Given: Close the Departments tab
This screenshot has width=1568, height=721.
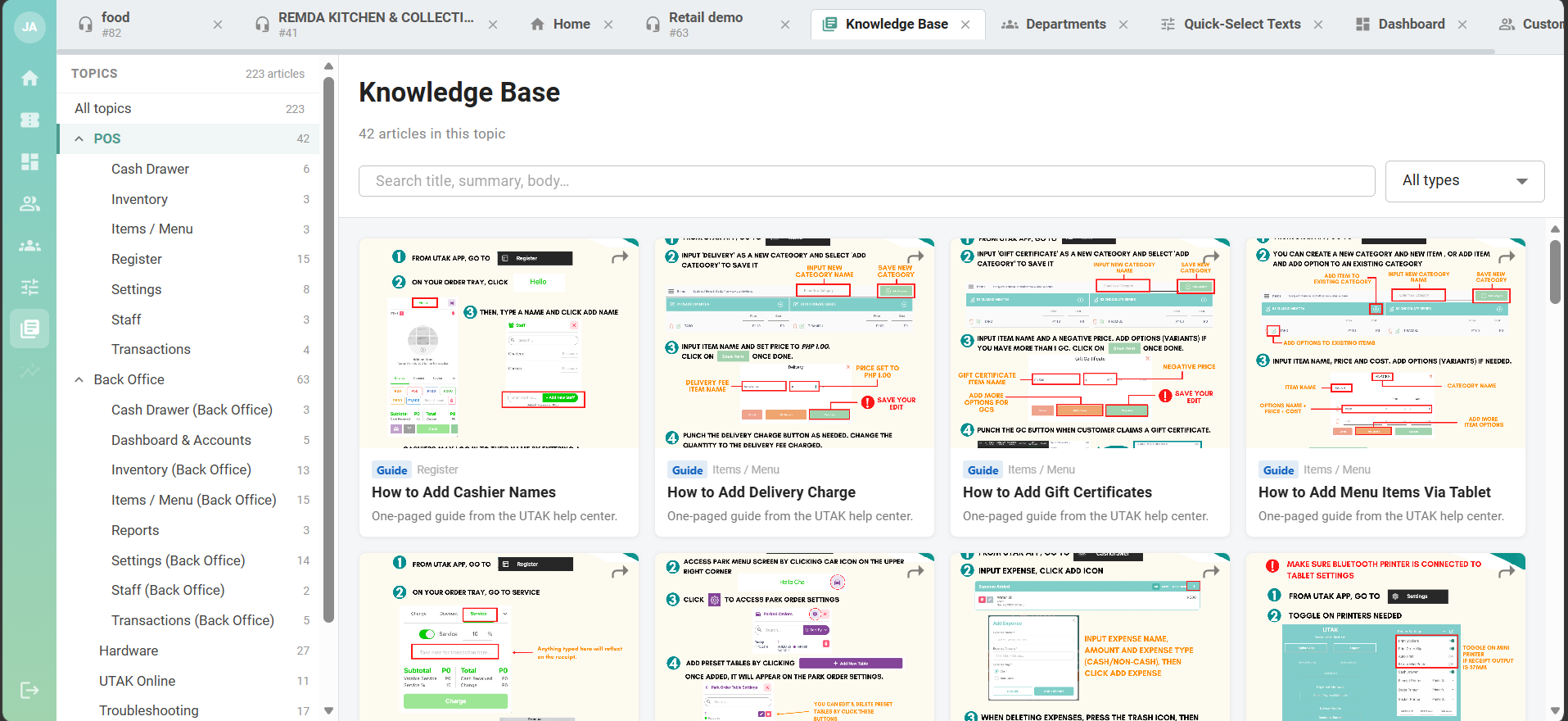Looking at the screenshot, I should coord(1123,25).
